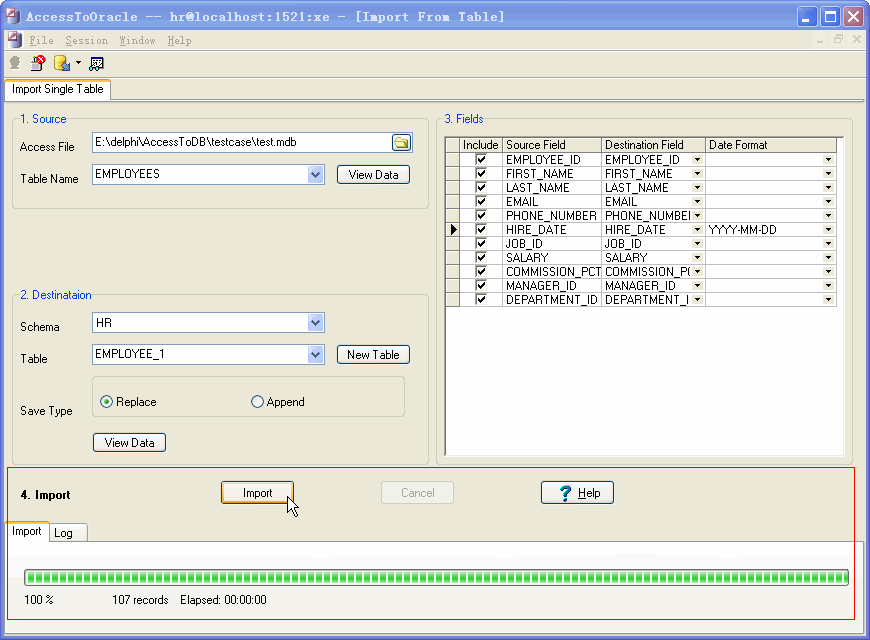Click the browse folder icon for Access File
The image size is (870, 640).
coord(401,143)
